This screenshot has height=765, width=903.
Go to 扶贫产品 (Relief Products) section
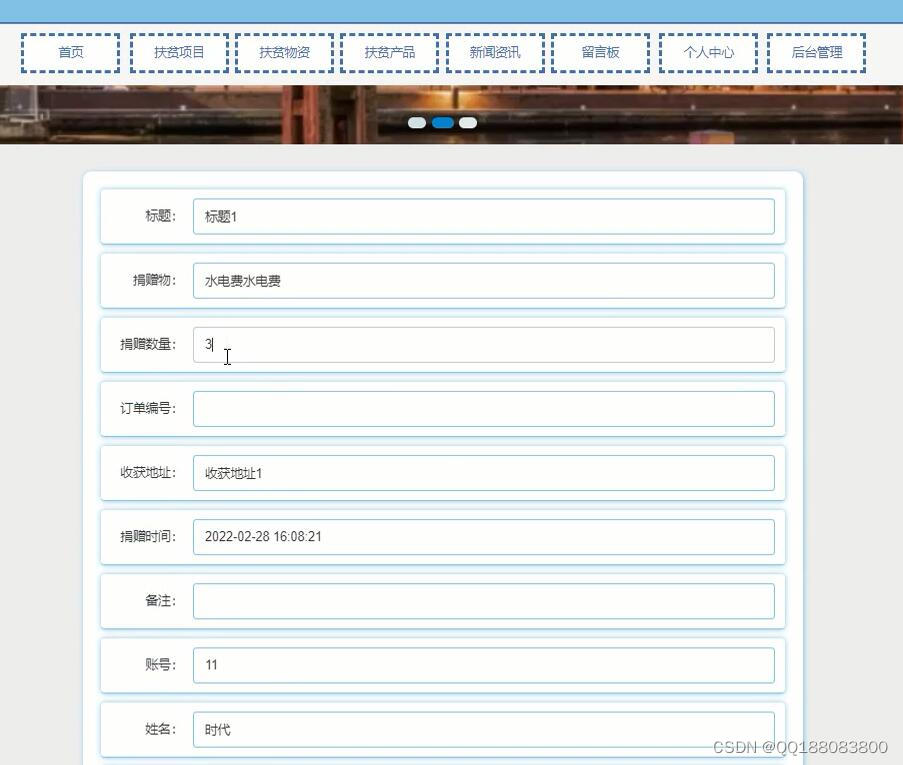pos(389,52)
